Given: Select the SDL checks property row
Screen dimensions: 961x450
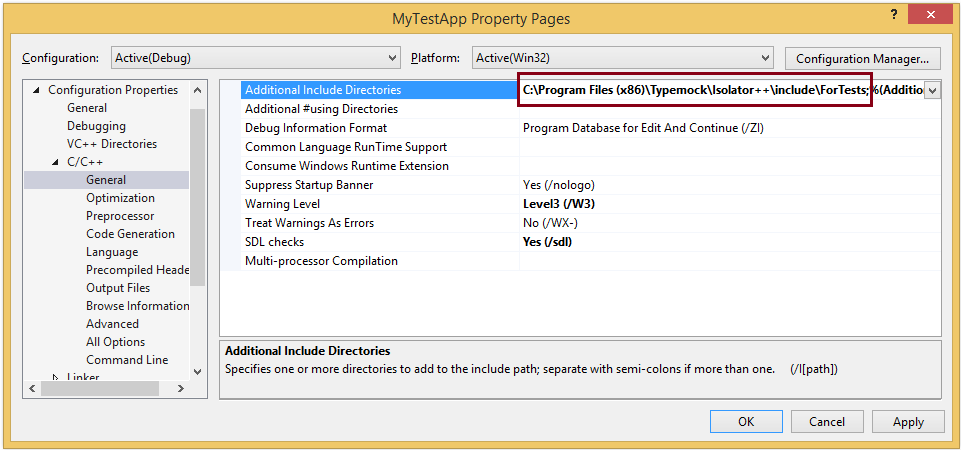Looking at the screenshot, I should 580,242.
